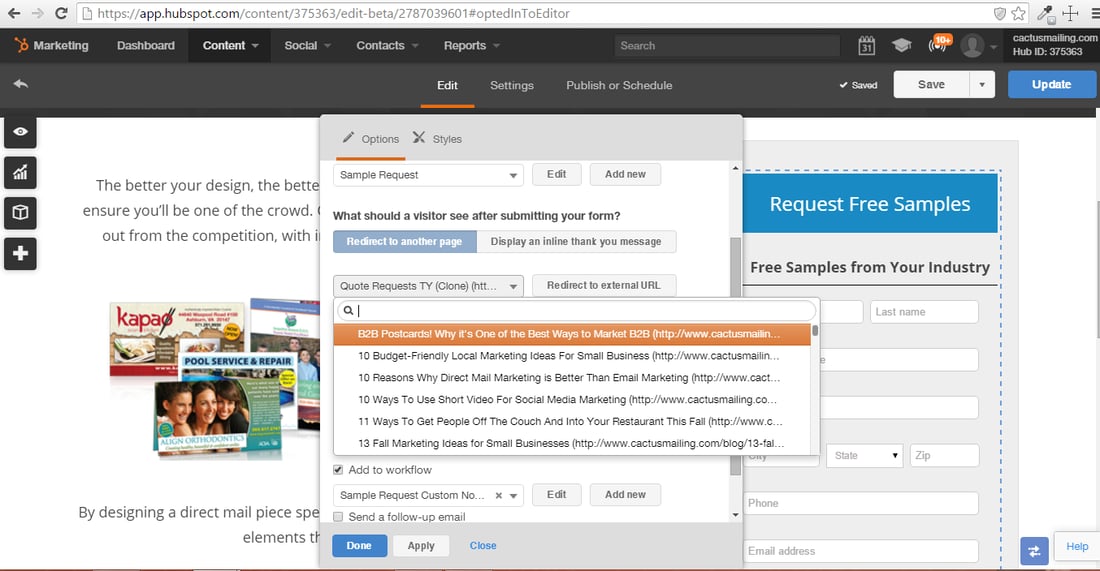Click Redirect to external URL button
The height and width of the screenshot is (571, 1100).
[604, 286]
